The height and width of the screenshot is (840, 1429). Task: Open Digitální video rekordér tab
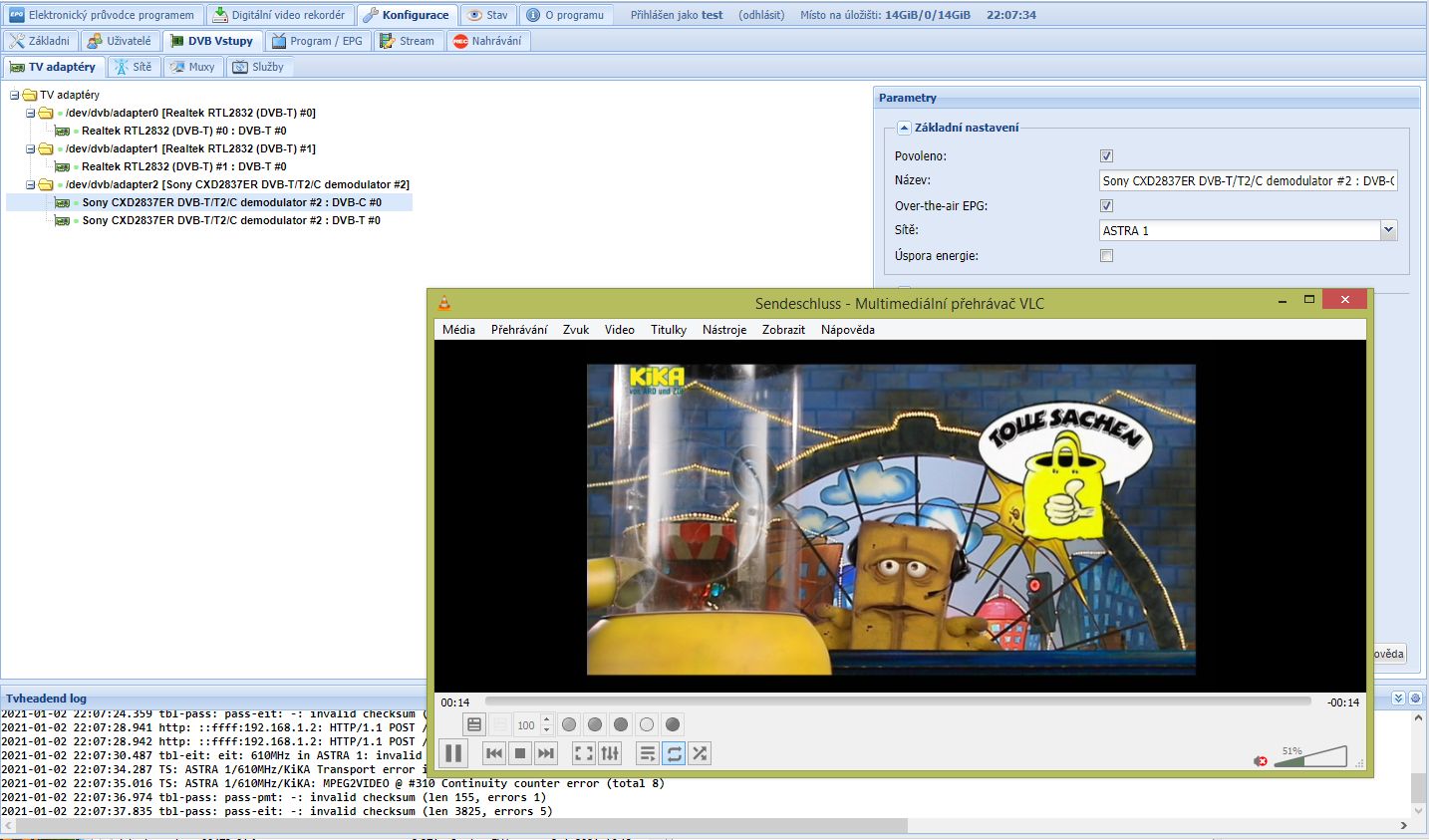click(x=279, y=15)
